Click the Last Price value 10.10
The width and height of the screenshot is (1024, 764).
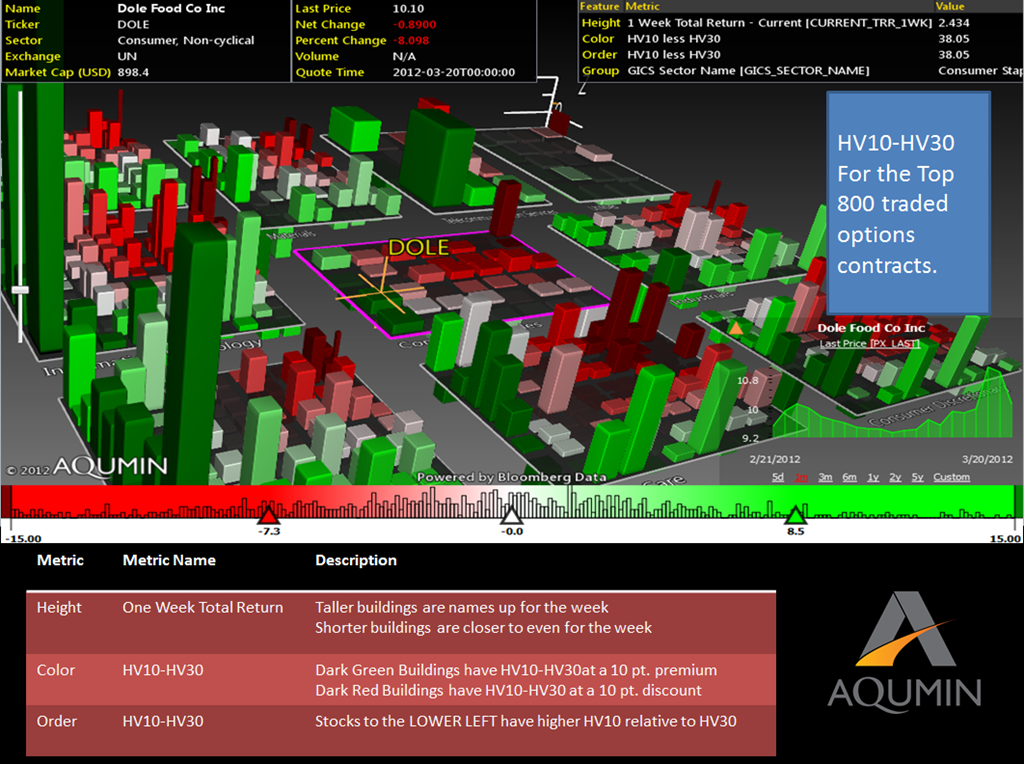[x=408, y=8]
